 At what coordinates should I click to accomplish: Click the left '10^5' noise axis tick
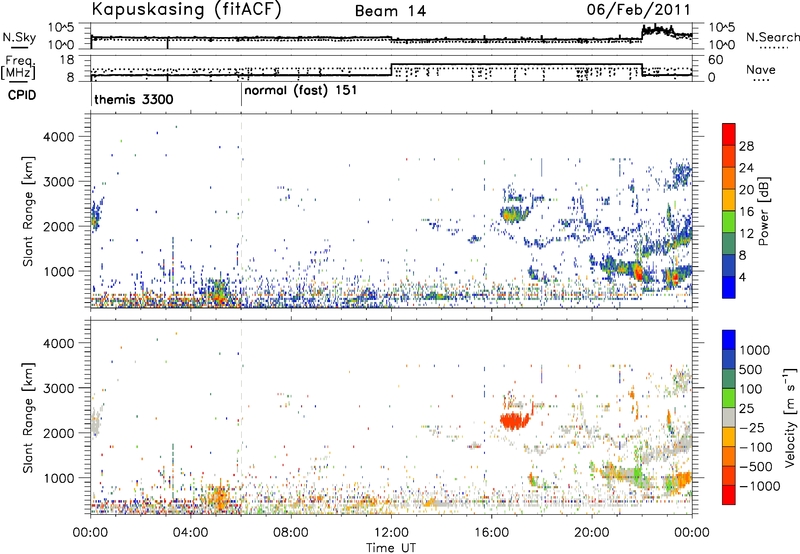click(x=62, y=28)
